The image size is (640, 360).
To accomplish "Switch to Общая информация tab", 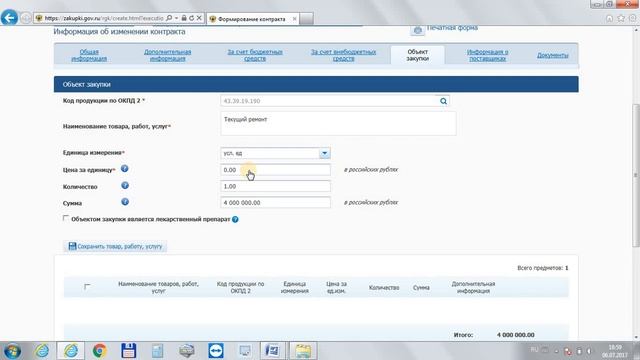I will (x=89, y=55).
